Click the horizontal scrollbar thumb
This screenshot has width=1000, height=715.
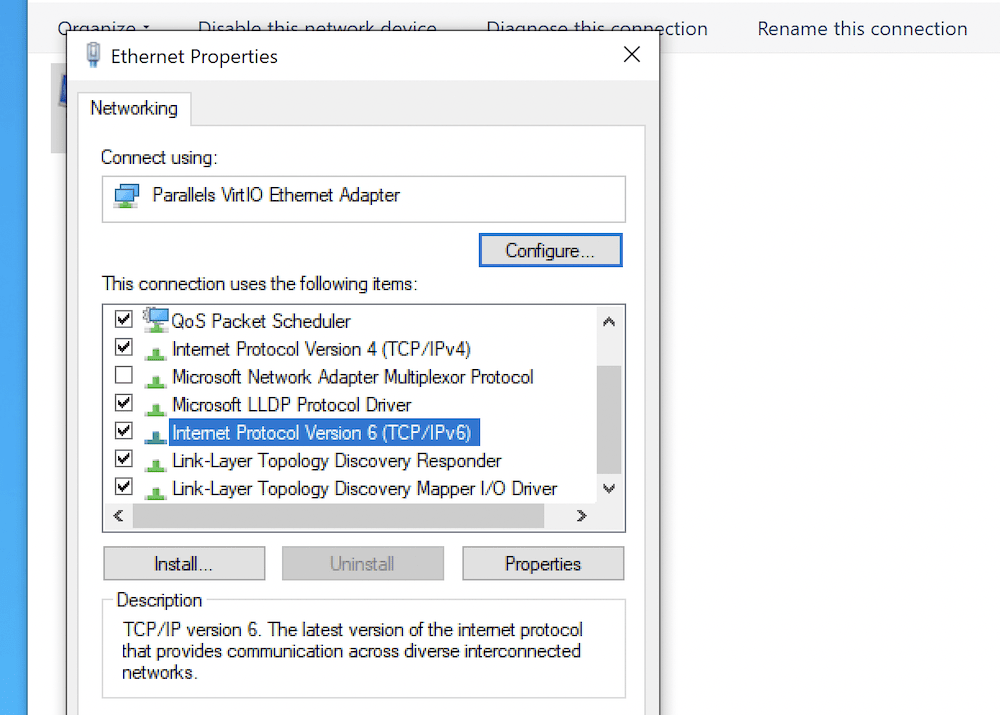pos(338,516)
